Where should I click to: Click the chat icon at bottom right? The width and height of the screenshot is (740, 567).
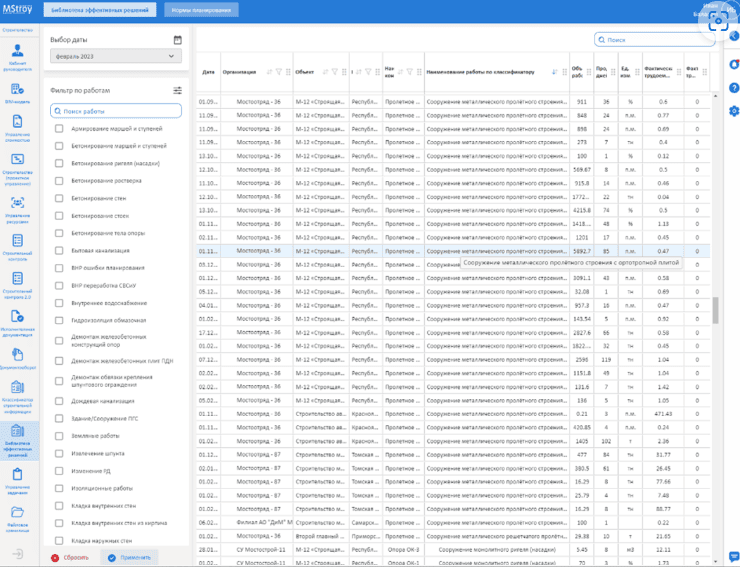coord(734,556)
